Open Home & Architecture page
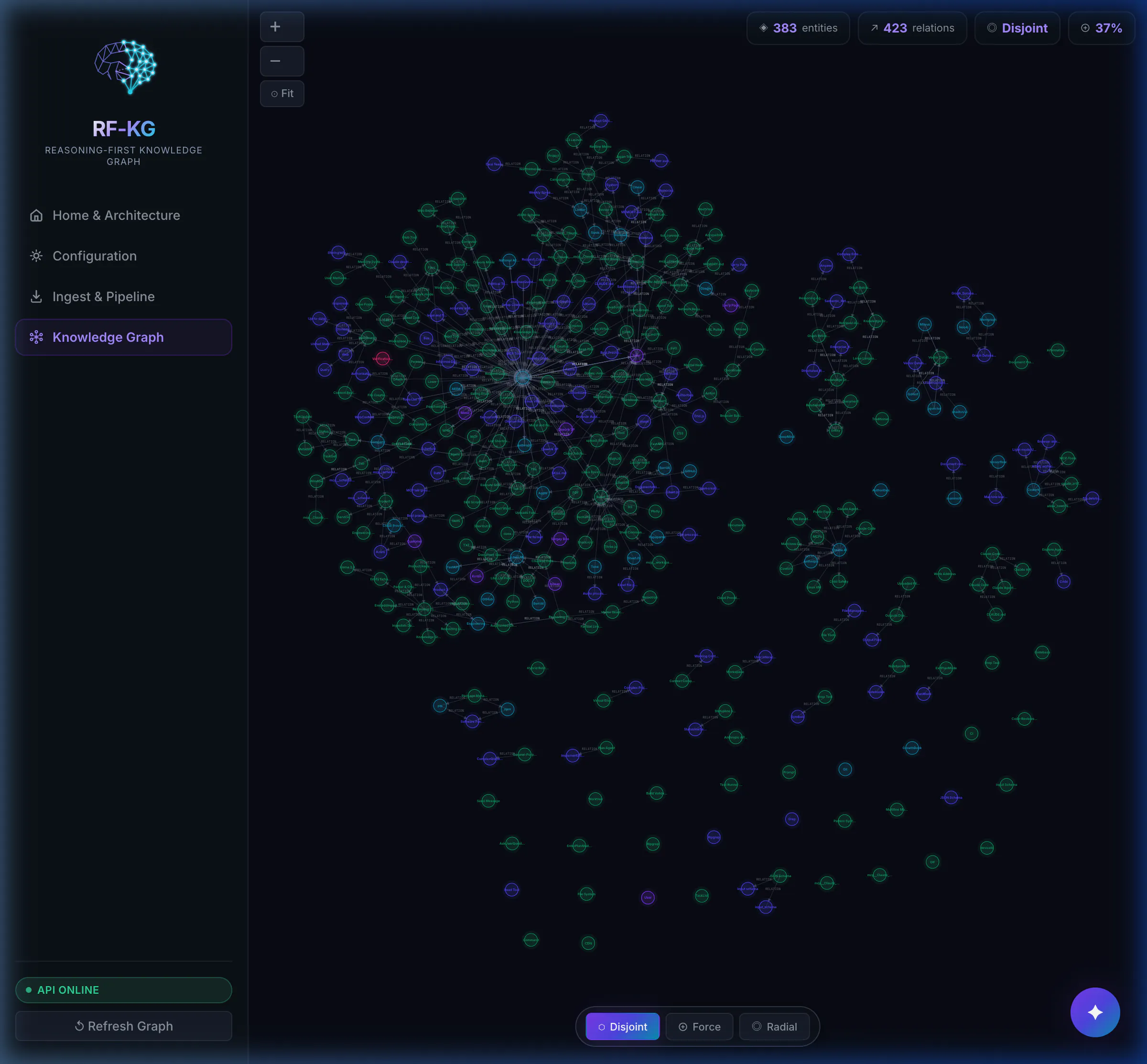Viewport: 1147px width, 1064px height. (124, 215)
